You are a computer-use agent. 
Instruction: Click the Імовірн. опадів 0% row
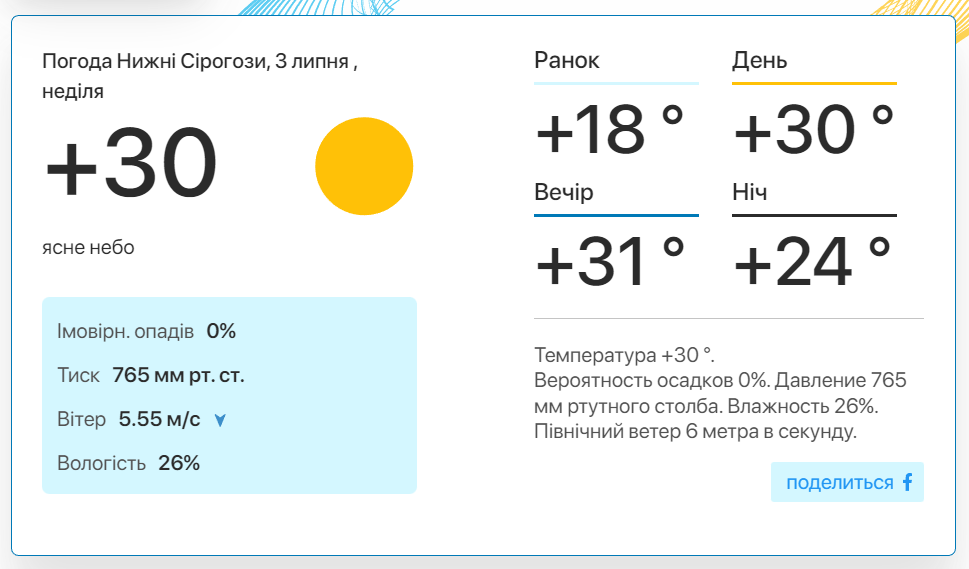[146, 331]
